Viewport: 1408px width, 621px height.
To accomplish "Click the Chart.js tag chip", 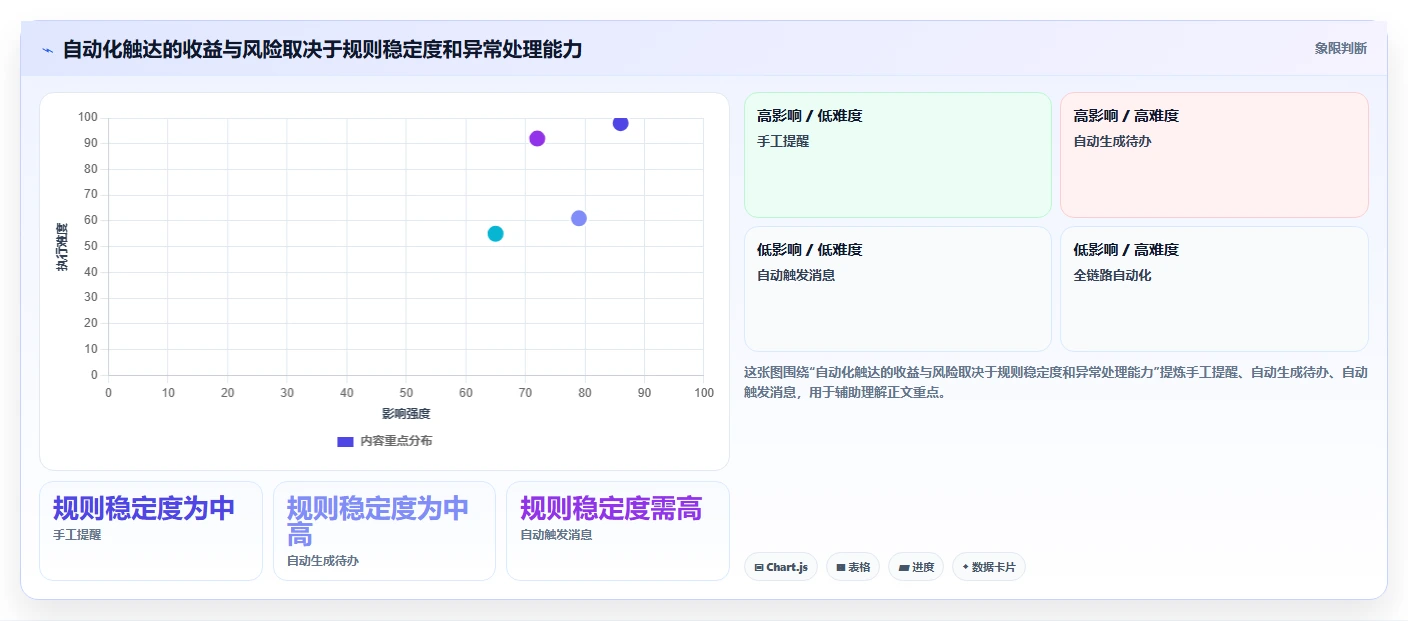I will tap(780, 567).
